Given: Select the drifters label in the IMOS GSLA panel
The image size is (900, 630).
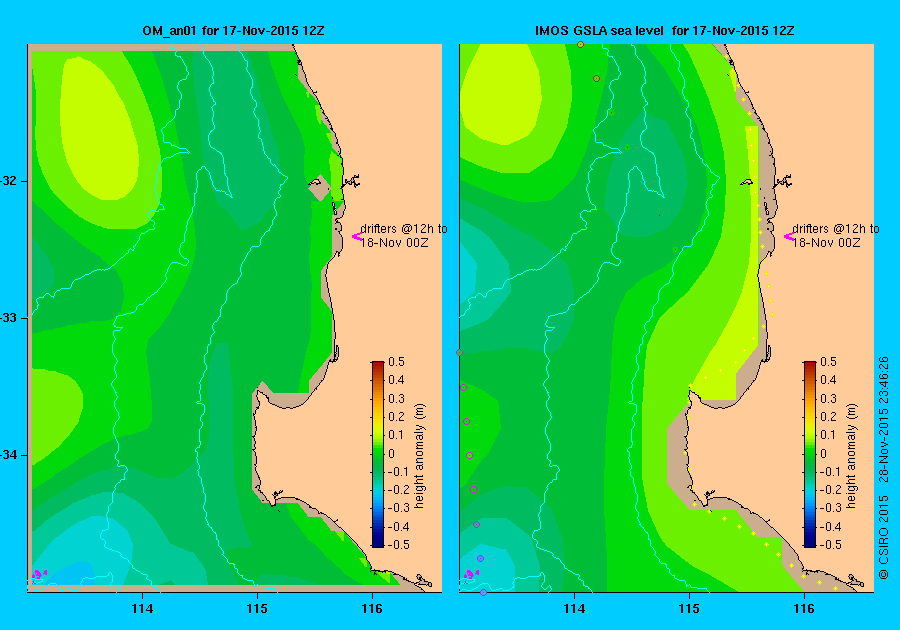Looking at the screenshot, I should (x=836, y=235).
